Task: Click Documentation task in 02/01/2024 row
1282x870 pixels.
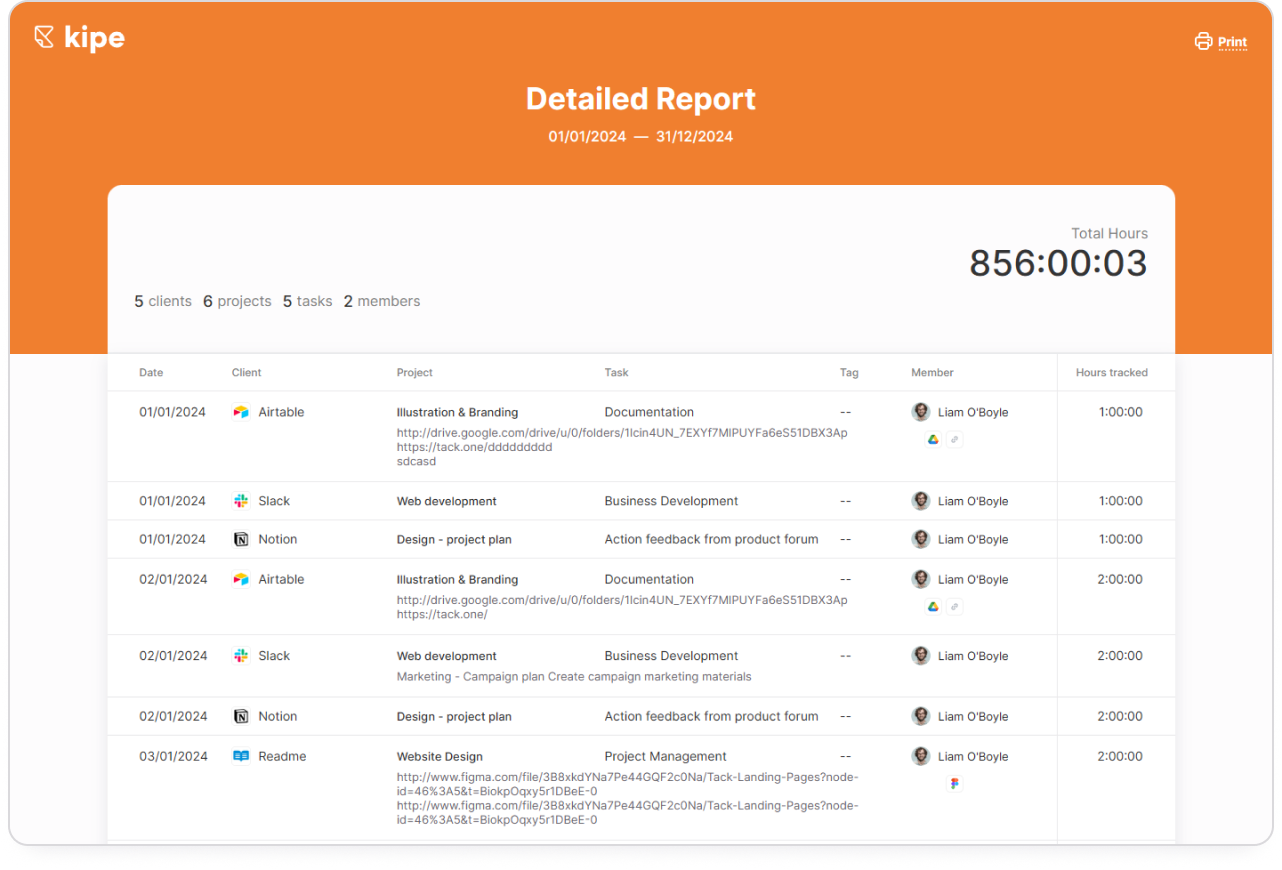Action: 649,579
